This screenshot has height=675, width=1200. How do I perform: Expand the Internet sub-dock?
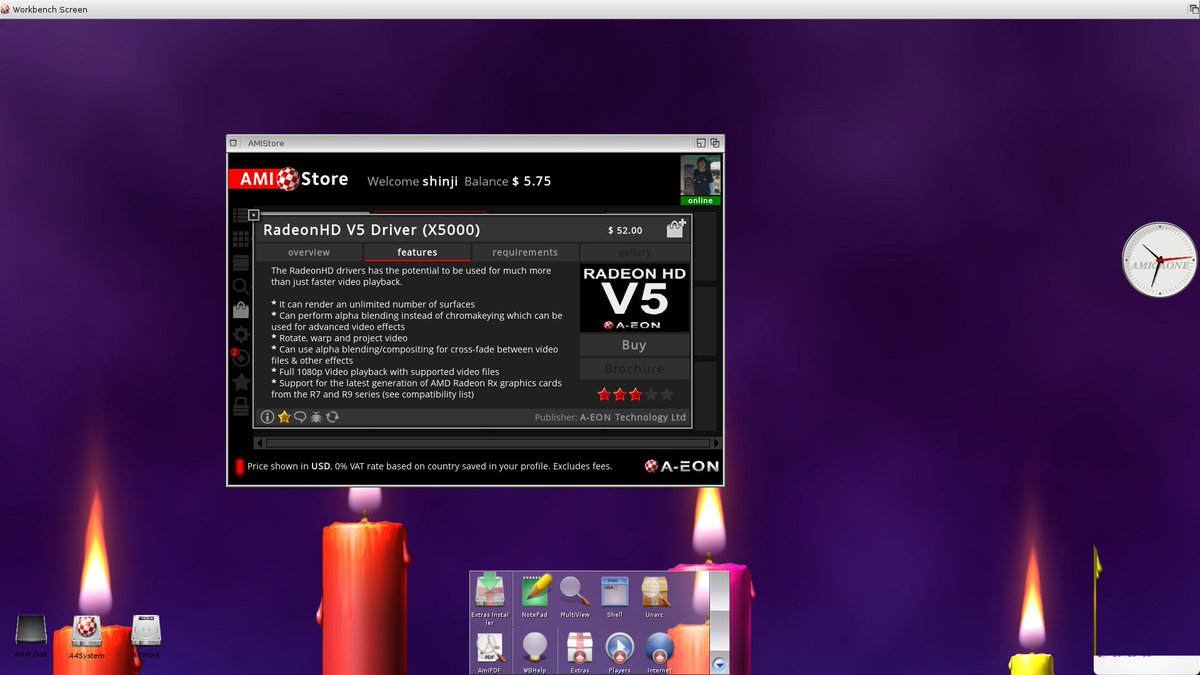tap(659, 654)
